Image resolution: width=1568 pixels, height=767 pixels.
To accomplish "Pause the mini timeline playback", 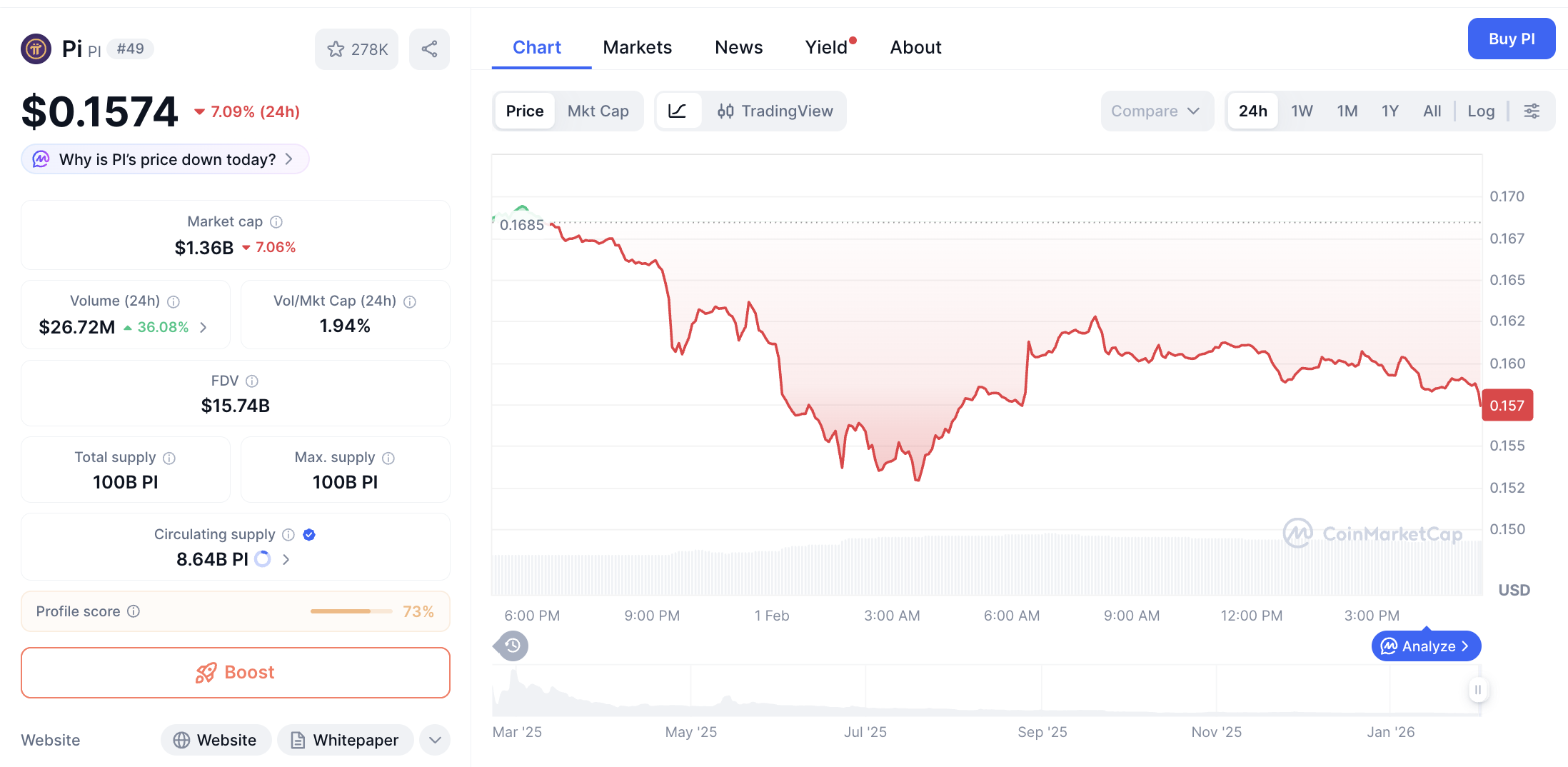I will [1477, 690].
